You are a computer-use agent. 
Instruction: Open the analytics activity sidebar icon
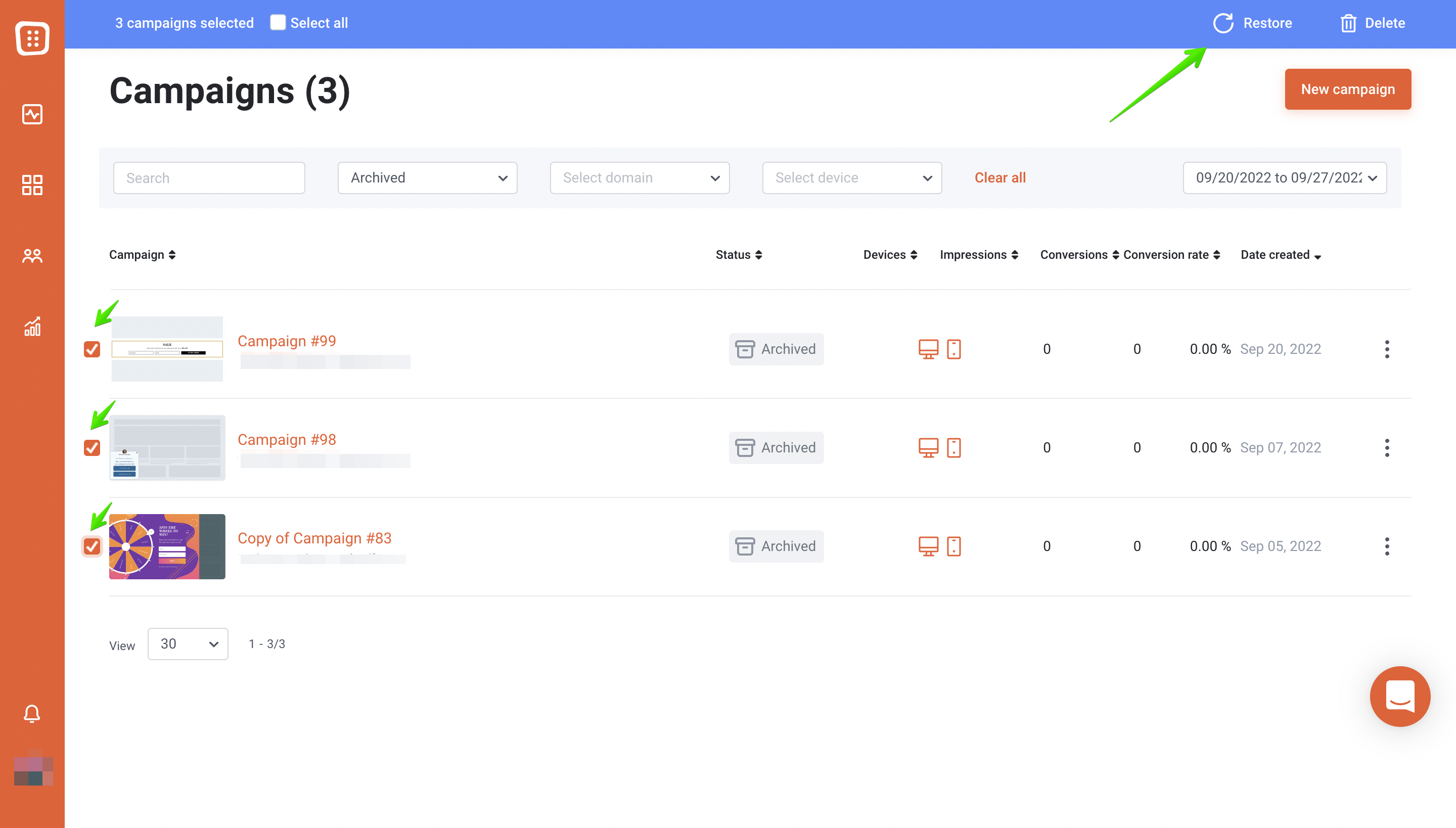(32, 114)
